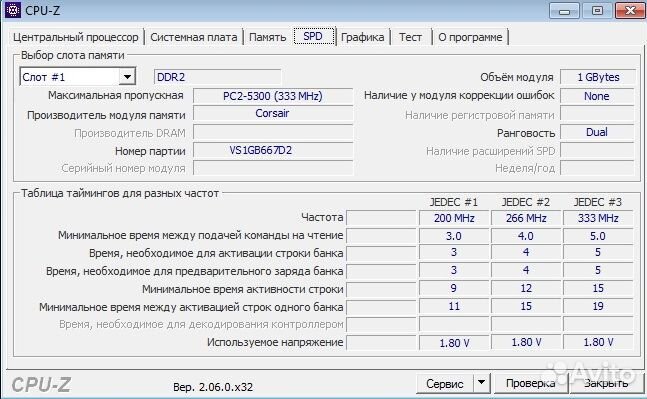Click the value 19 in JEDEC #3 column
Image resolution: width=647 pixels, height=399 pixels.
click(x=598, y=306)
